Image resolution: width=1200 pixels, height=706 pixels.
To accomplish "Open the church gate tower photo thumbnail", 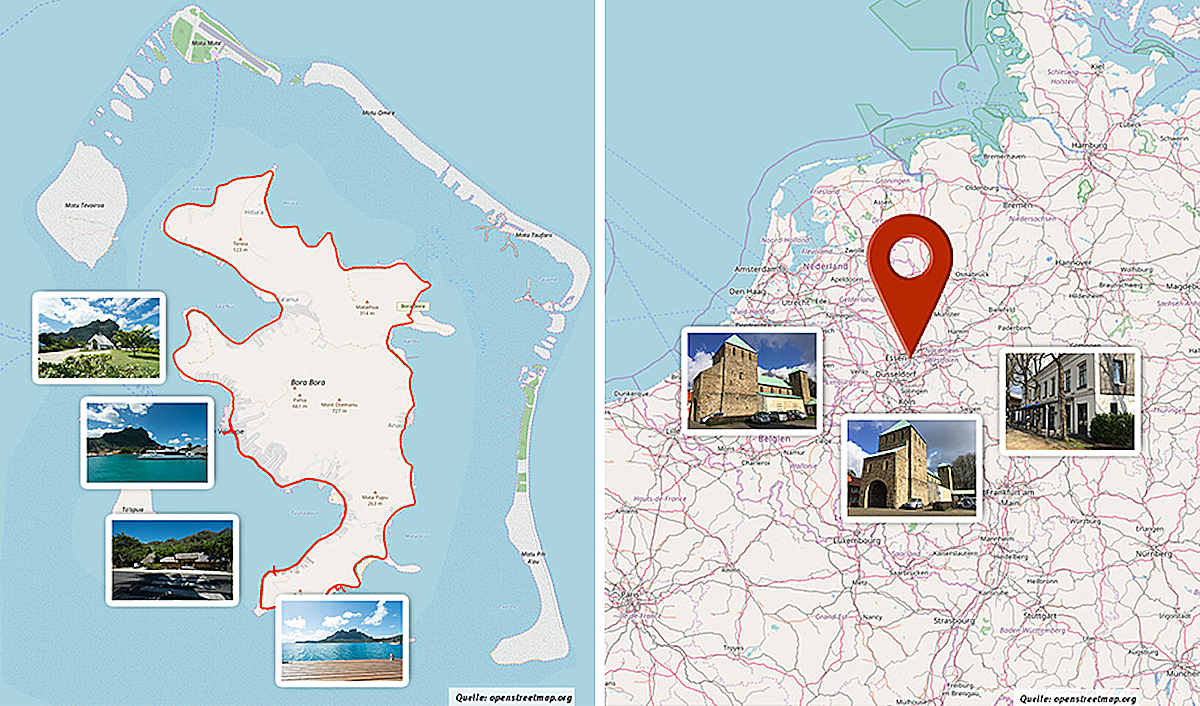I will 911,467.
